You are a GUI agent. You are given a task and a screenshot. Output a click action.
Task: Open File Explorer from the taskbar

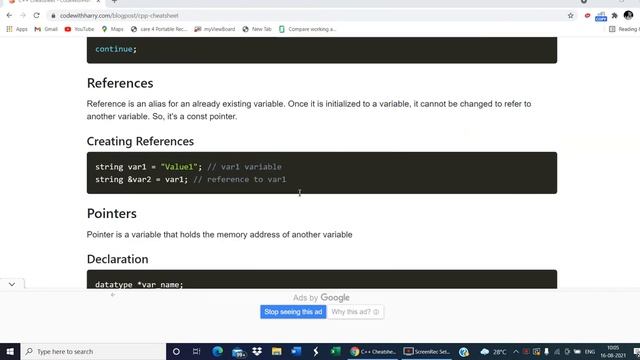tap(276, 351)
